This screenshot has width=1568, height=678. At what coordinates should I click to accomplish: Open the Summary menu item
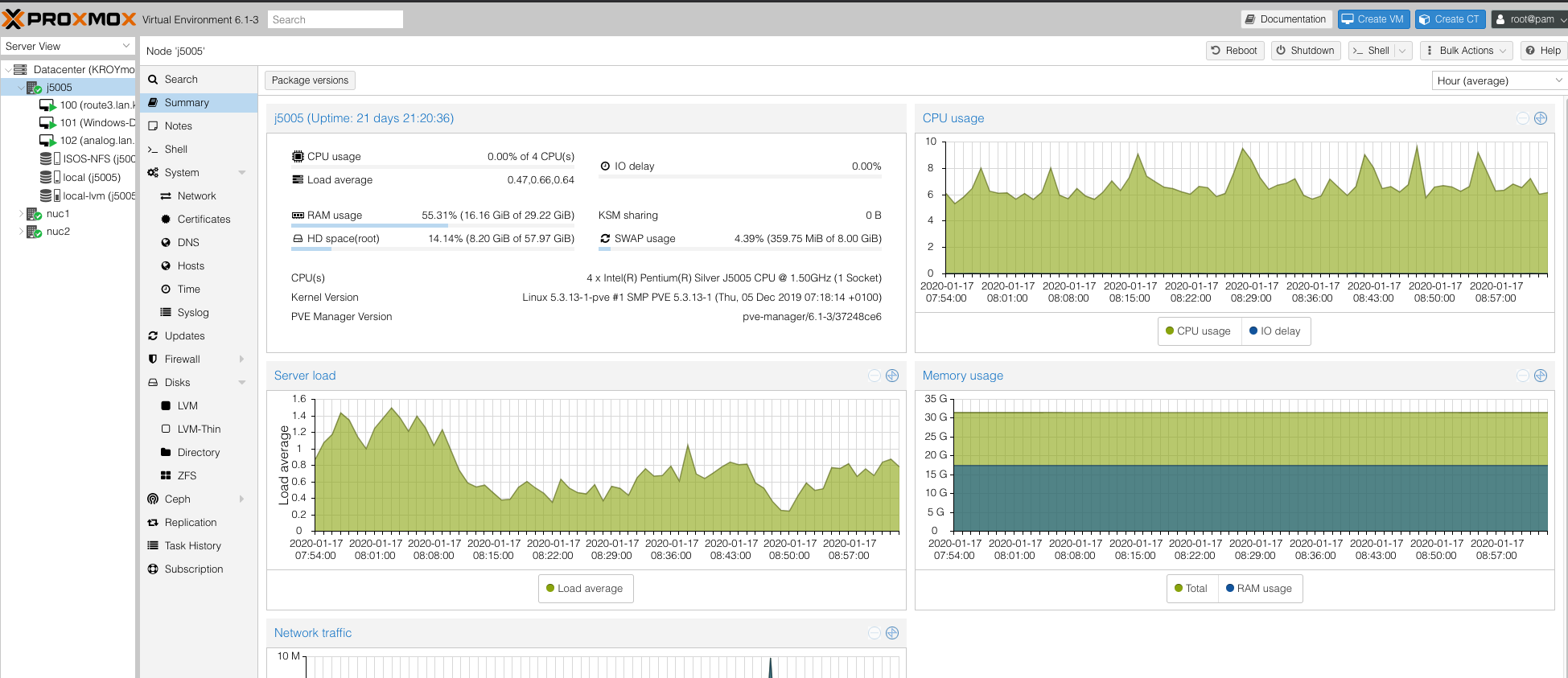(x=199, y=103)
